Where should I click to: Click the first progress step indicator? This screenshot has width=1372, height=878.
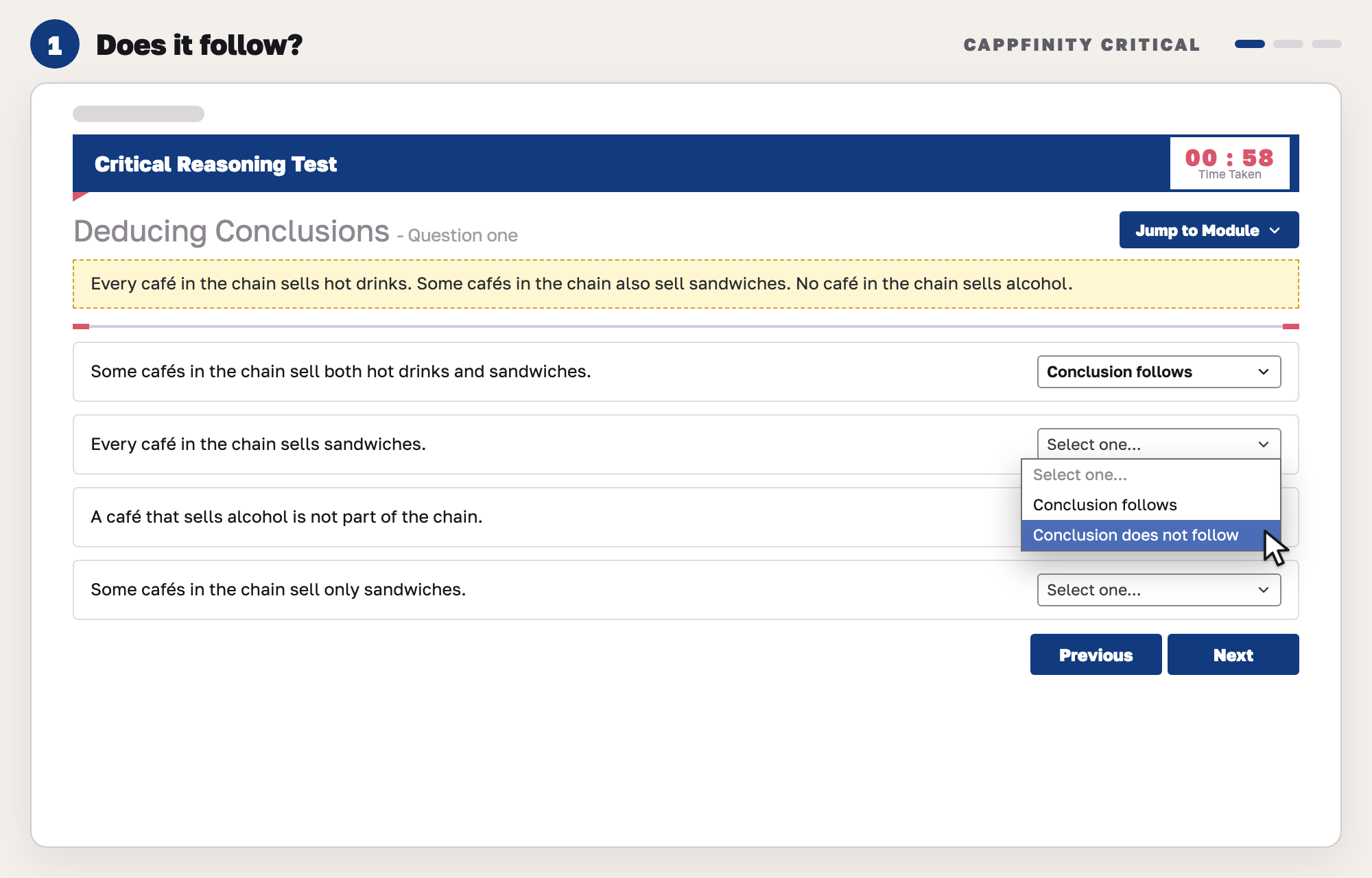1250,44
